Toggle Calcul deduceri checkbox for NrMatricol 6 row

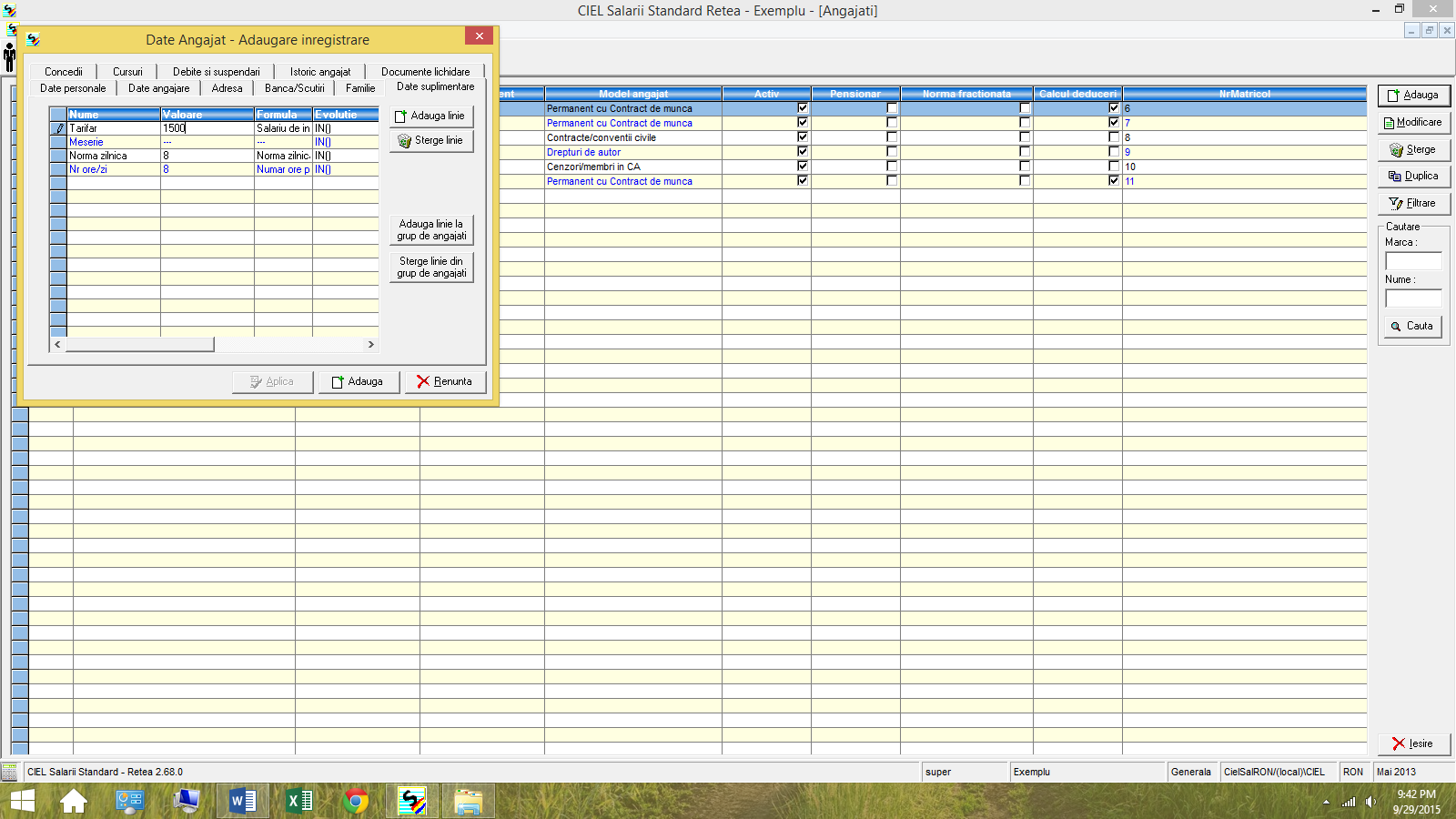pyautogui.click(x=1114, y=108)
